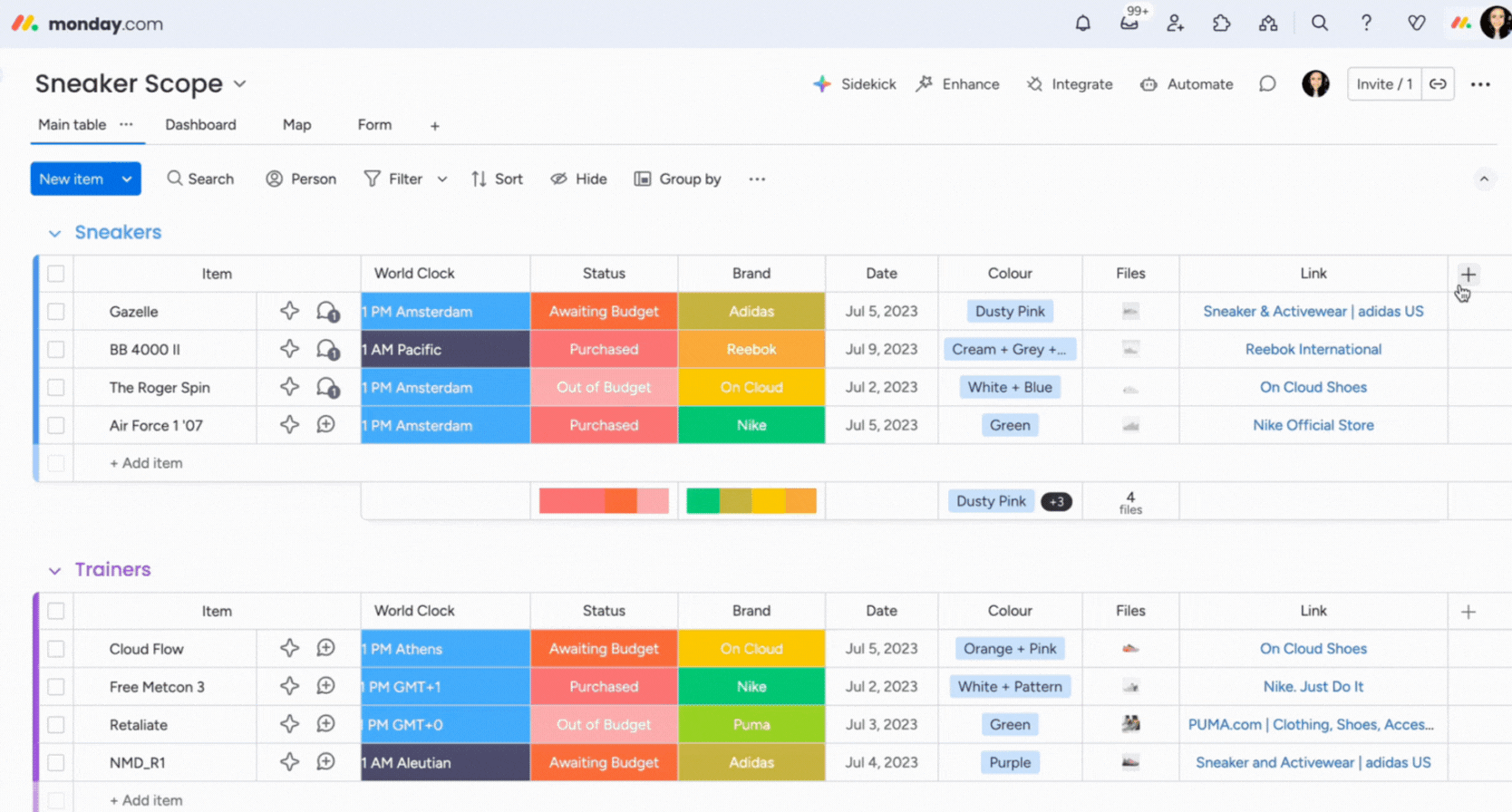This screenshot has height=812, width=1512.
Task: Click the invite members icon in top bar
Action: (1176, 24)
